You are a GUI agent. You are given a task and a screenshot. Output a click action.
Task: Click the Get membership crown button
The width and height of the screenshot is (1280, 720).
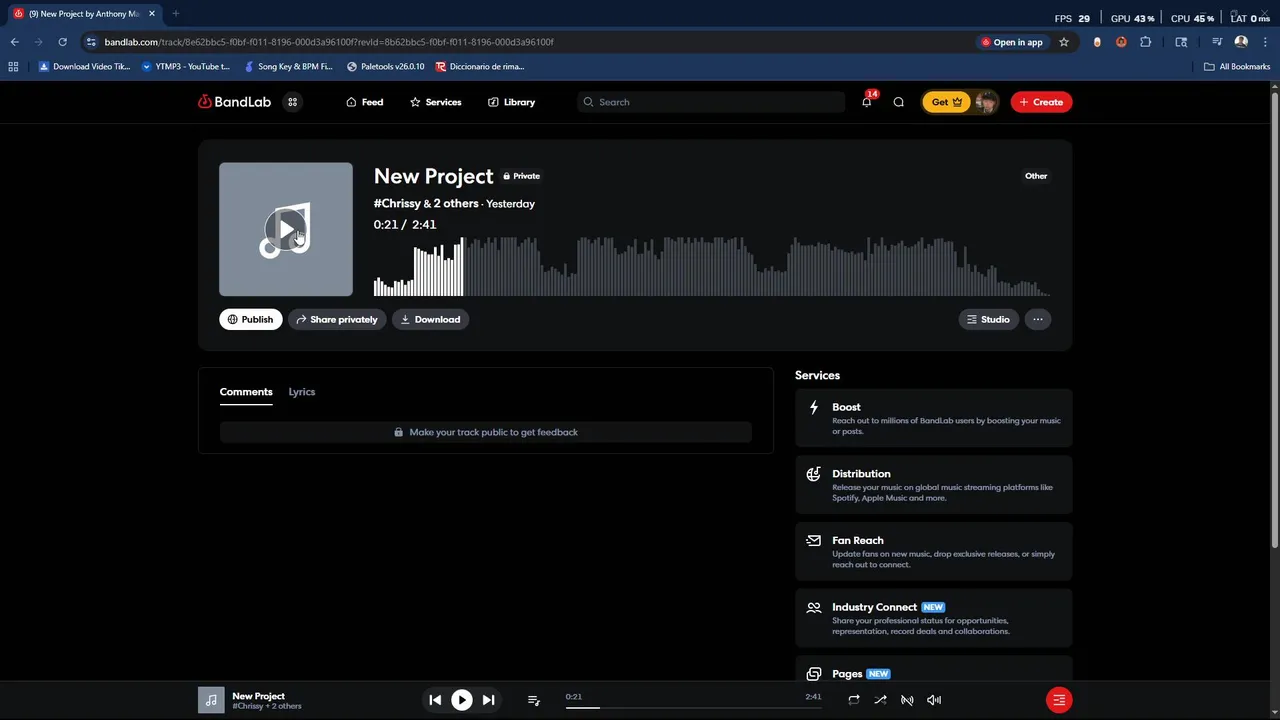point(946,102)
